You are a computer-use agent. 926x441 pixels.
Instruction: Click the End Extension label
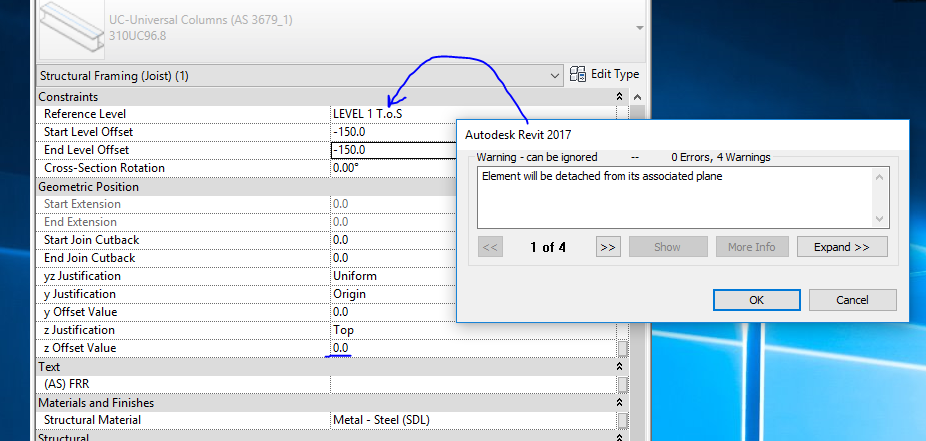point(80,222)
